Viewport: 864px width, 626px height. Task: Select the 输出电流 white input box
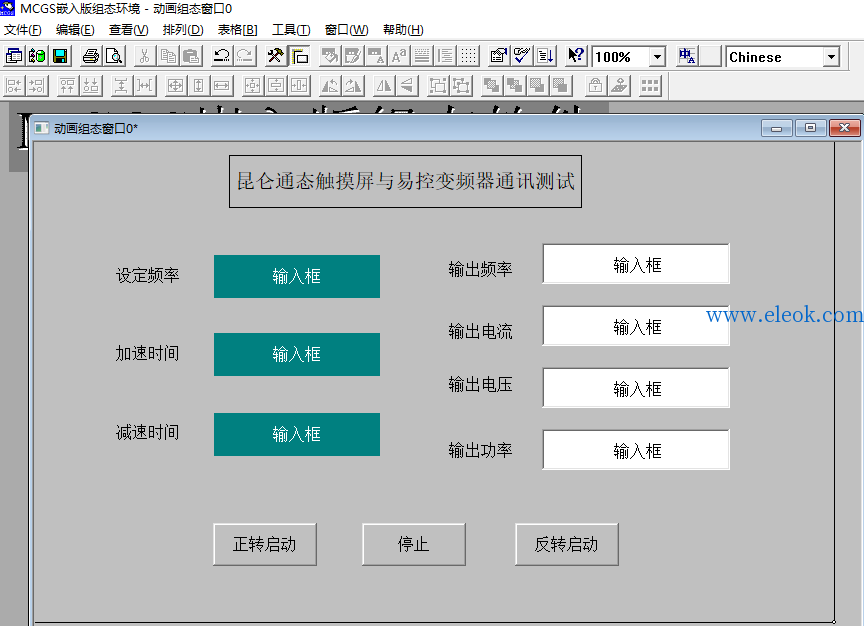tap(636, 326)
